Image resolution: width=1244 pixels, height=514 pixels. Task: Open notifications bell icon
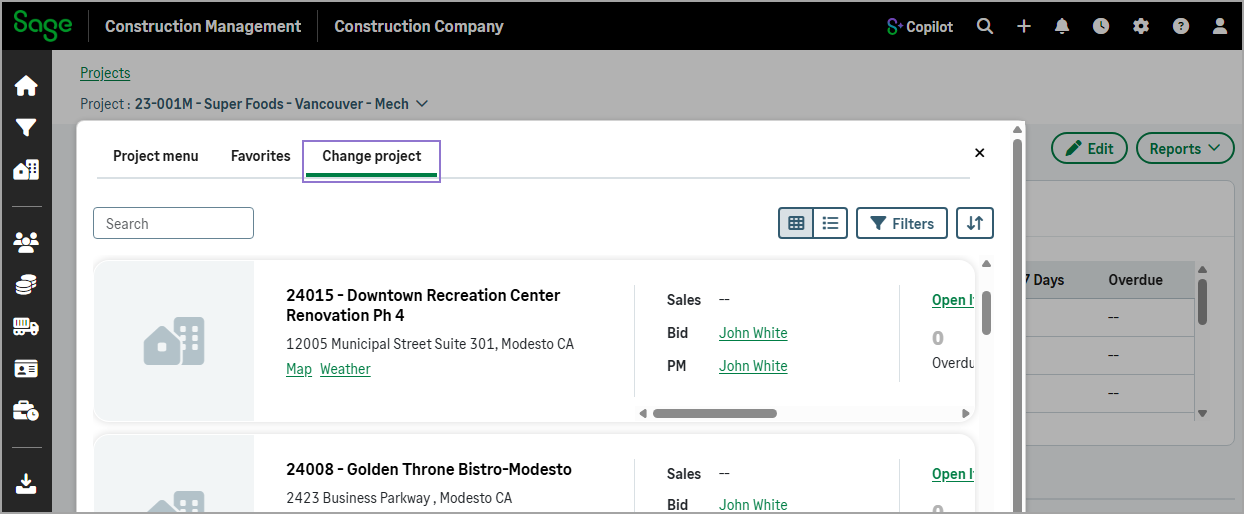pos(1062,27)
